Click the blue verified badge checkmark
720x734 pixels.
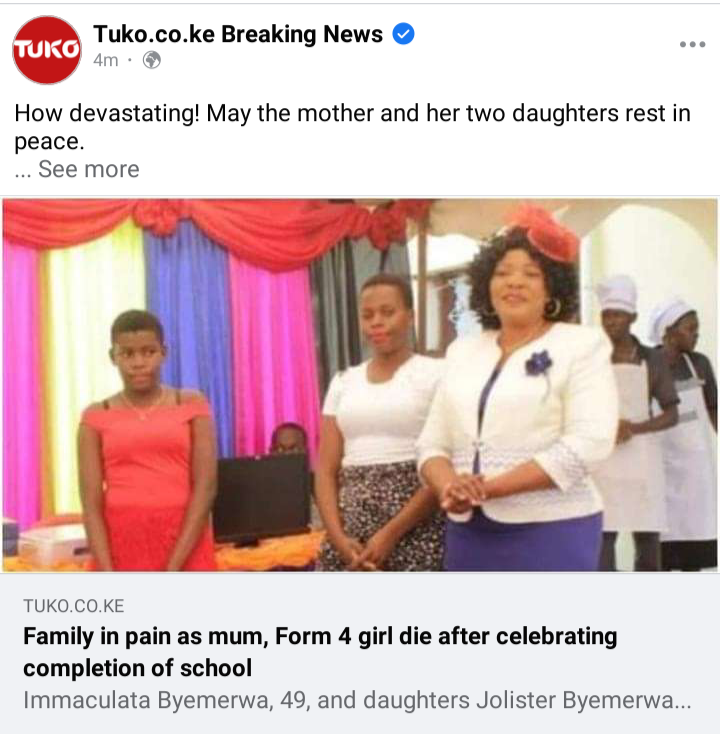[403, 34]
